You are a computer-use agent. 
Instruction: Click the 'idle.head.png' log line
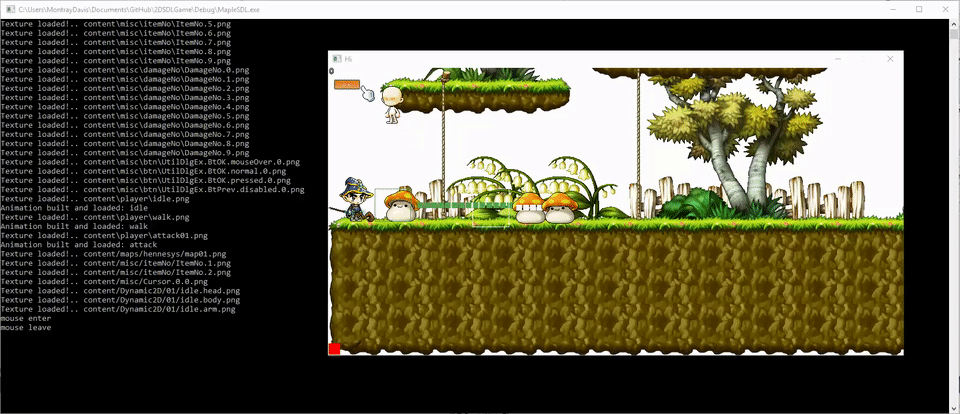[120, 291]
